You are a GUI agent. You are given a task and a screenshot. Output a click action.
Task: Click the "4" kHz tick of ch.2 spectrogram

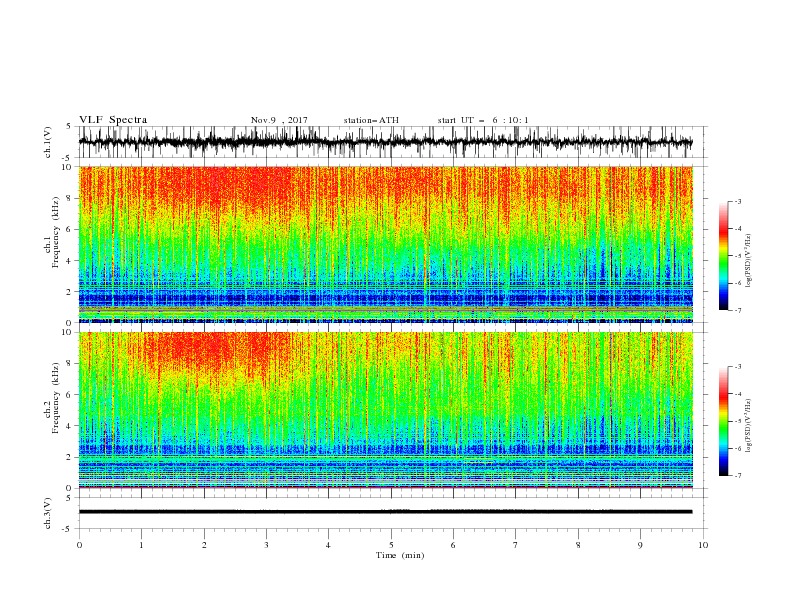[x=70, y=426]
